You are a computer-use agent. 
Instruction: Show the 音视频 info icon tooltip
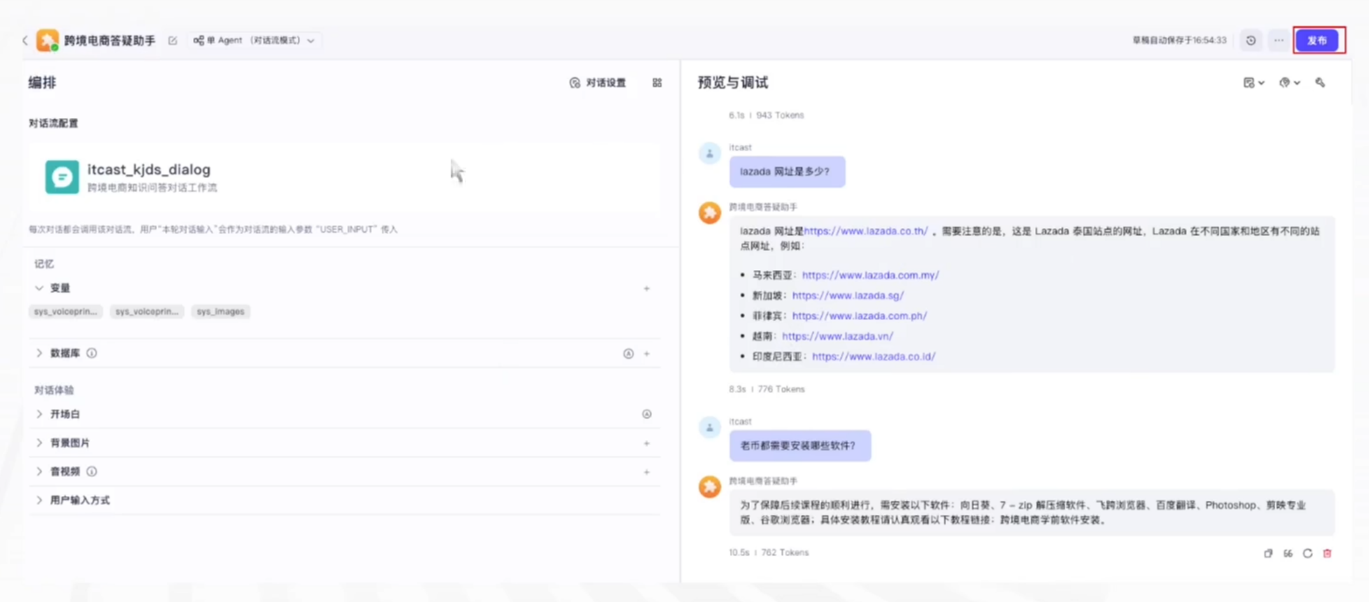[x=91, y=472]
